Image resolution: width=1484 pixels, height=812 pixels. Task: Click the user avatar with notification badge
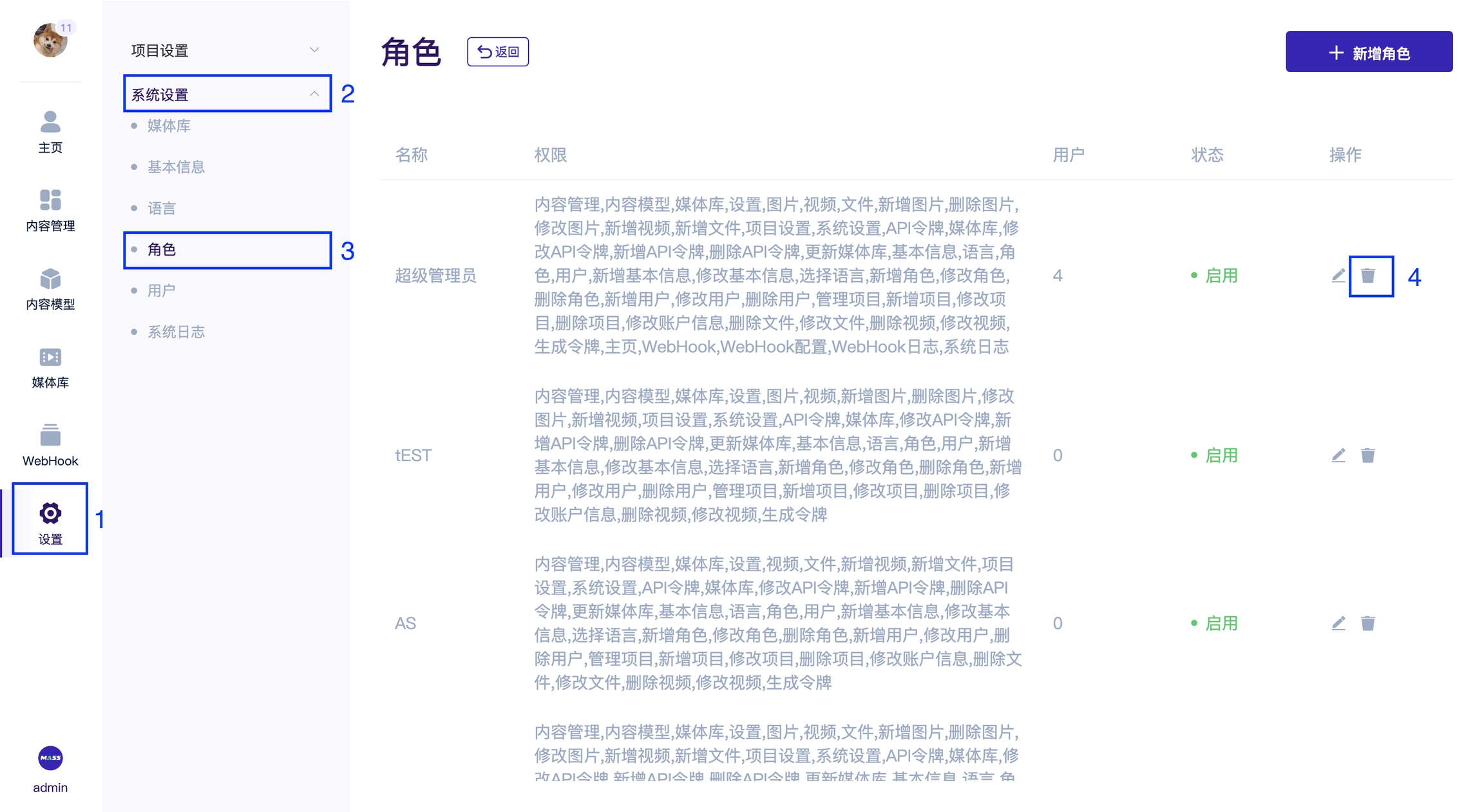(50, 40)
